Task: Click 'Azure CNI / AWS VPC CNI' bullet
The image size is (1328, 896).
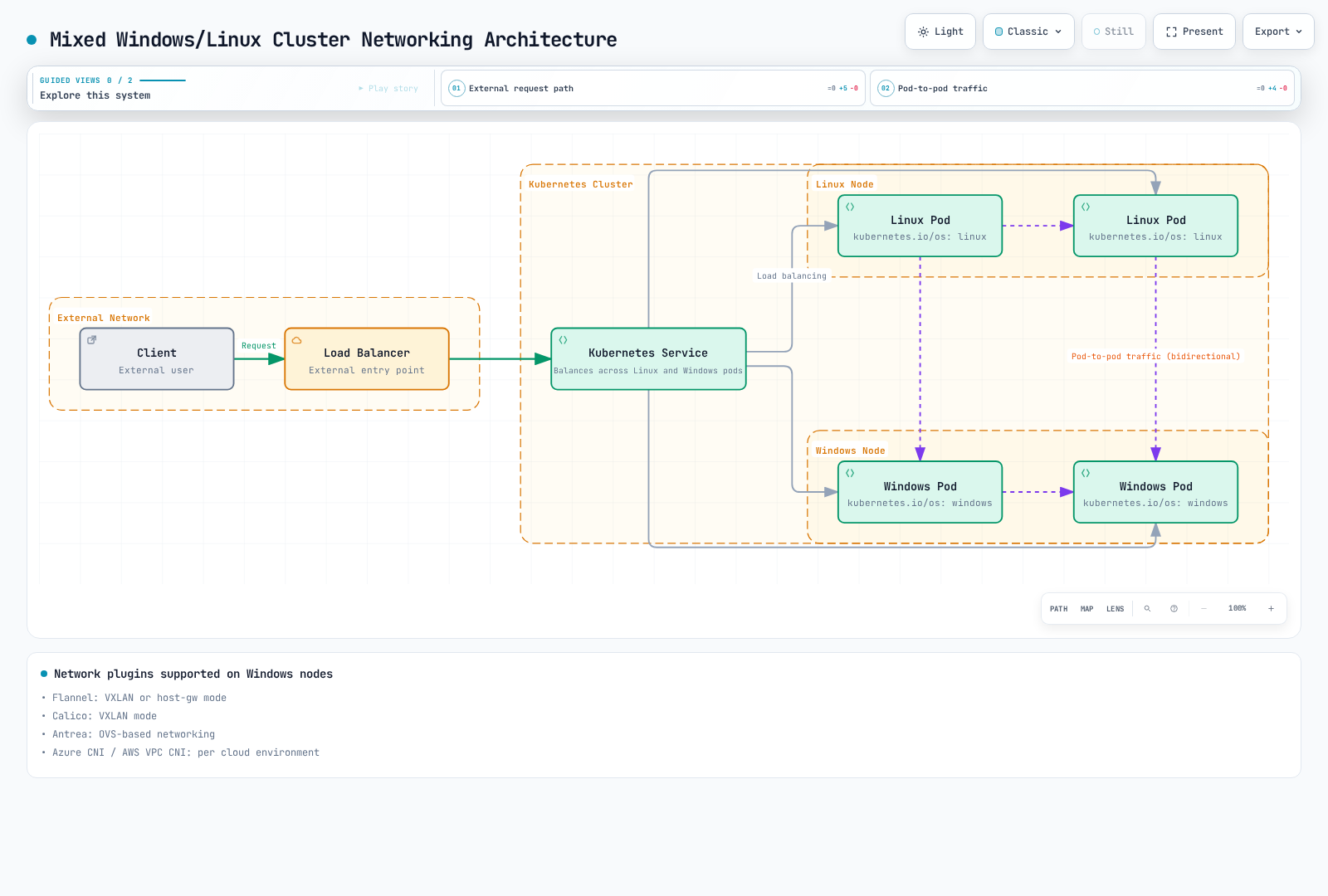Action: [186, 752]
